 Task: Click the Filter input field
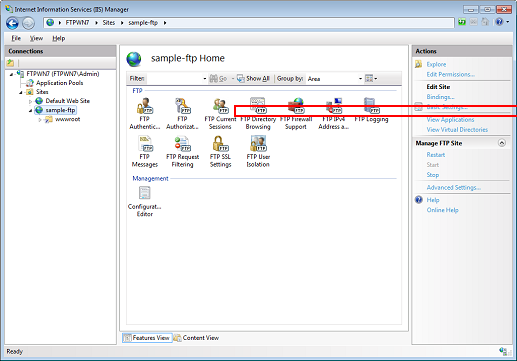point(174,79)
